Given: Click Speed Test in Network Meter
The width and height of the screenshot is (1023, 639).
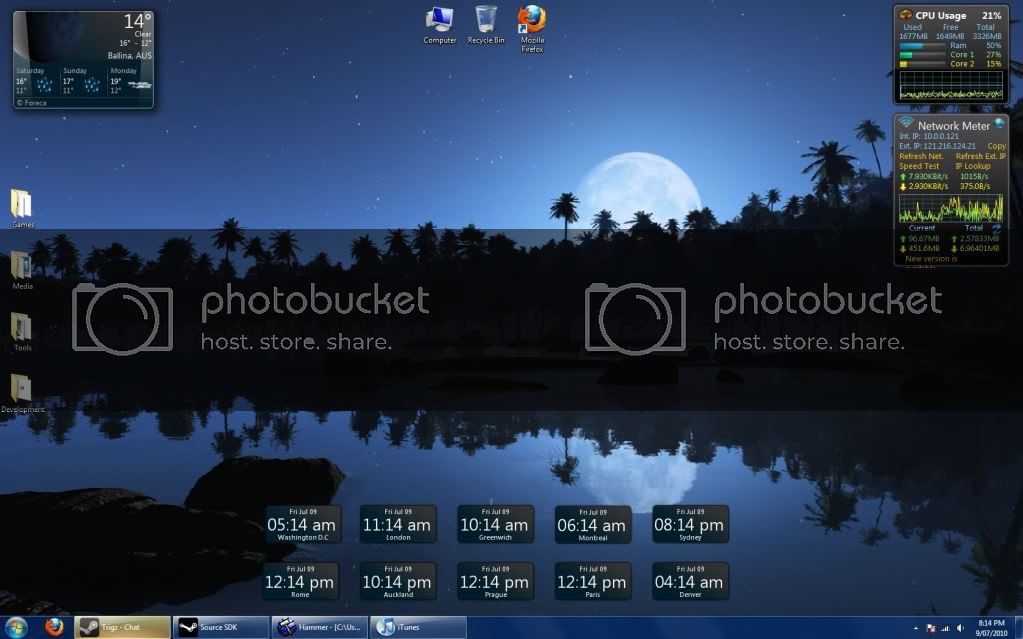Looking at the screenshot, I should [x=919, y=166].
